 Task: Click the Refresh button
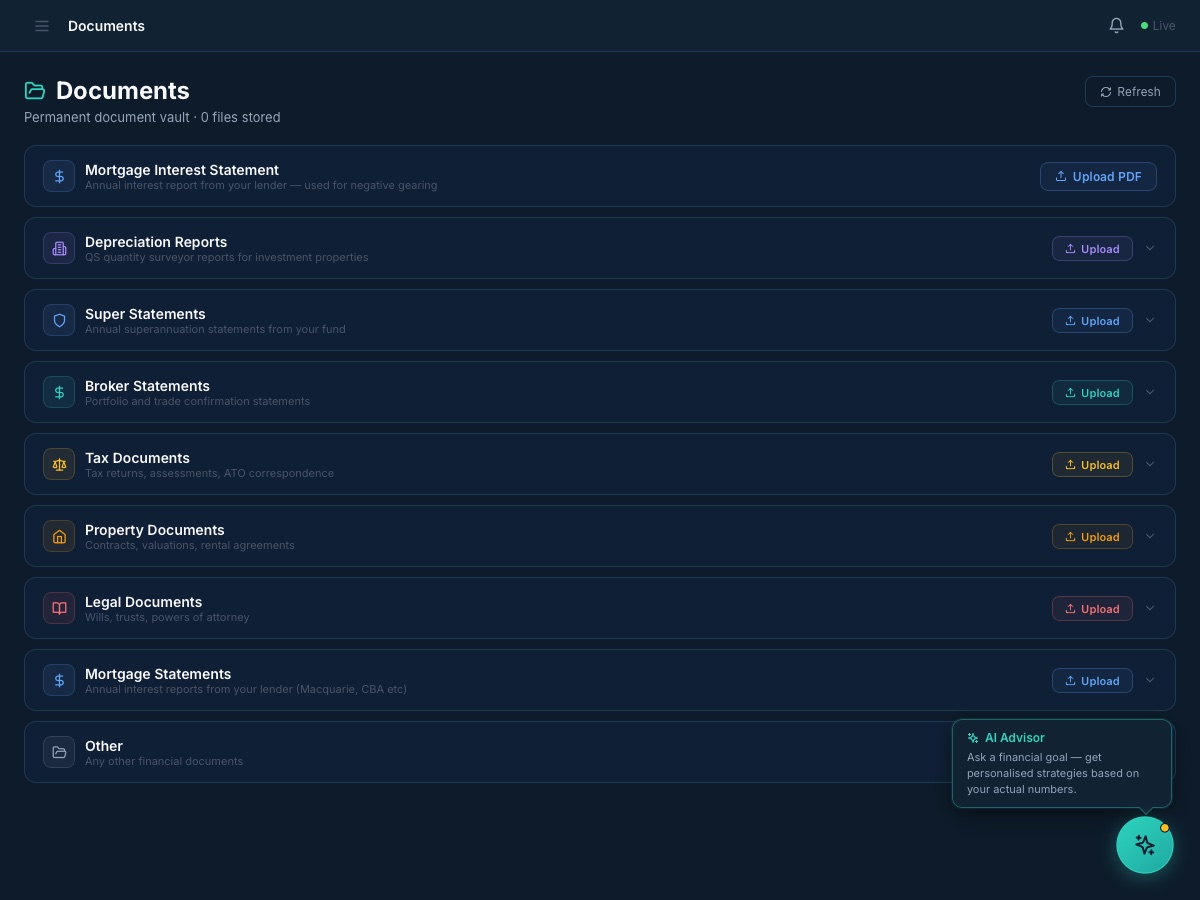pyautogui.click(x=1130, y=91)
